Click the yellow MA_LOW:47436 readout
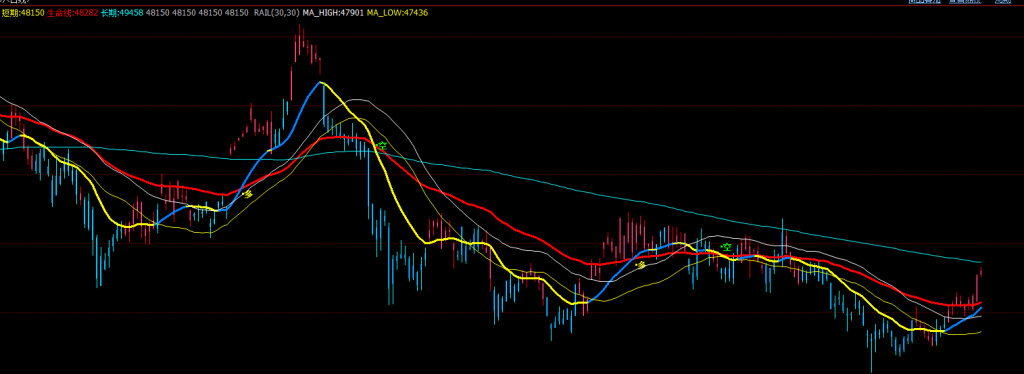 [x=397, y=13]
